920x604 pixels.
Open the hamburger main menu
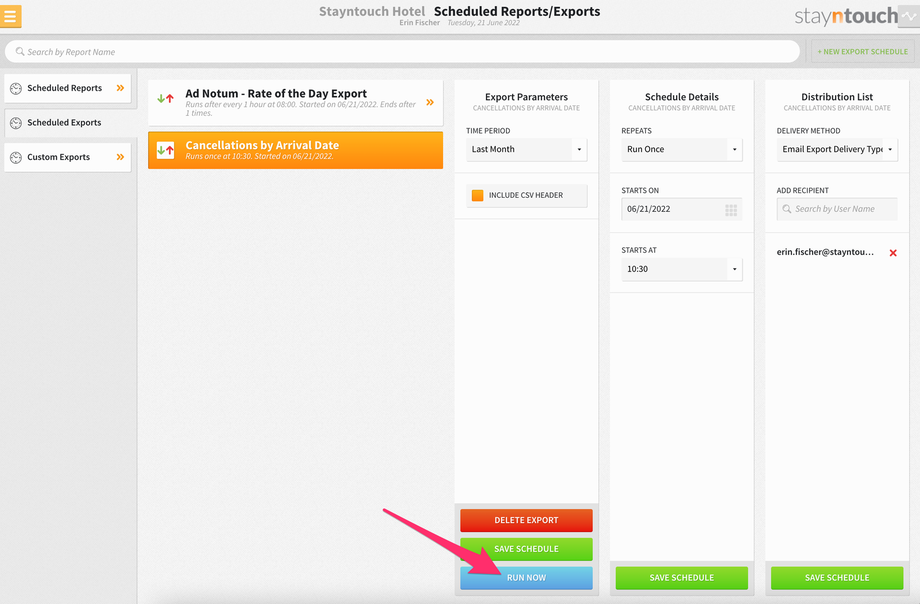coord(10,16)
